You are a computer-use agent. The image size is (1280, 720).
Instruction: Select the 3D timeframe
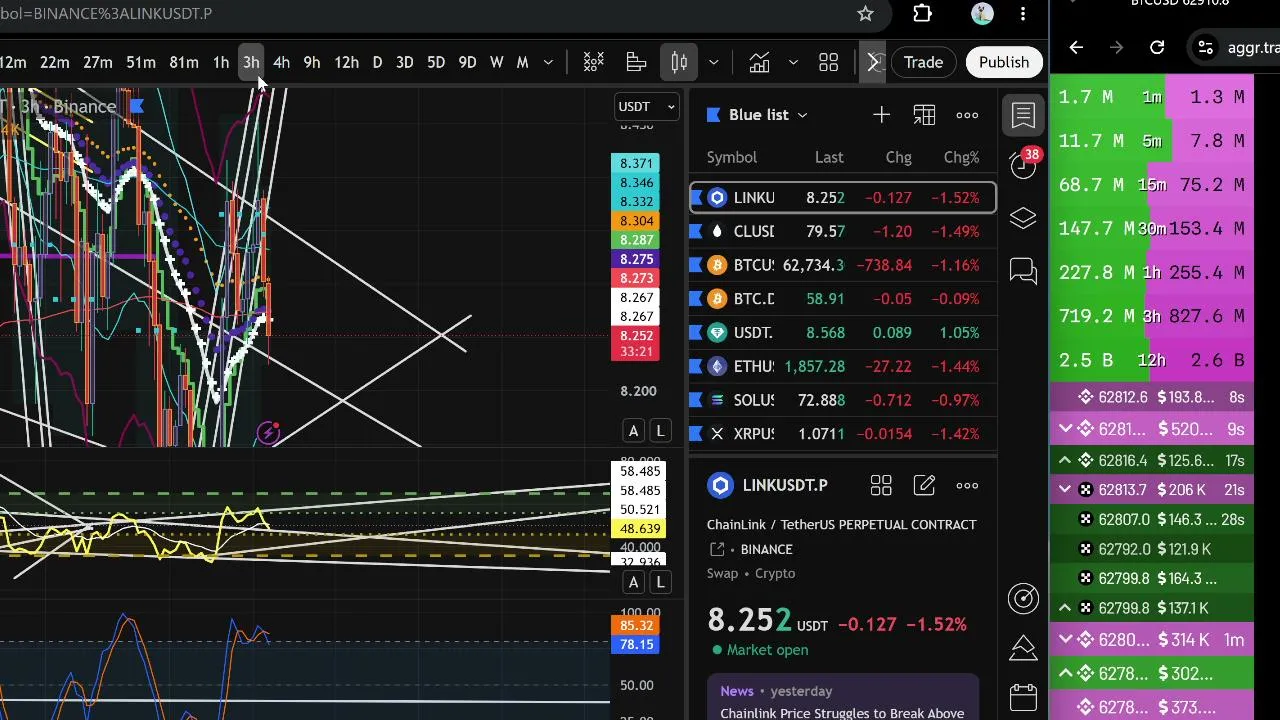click(x=405, y=63)
